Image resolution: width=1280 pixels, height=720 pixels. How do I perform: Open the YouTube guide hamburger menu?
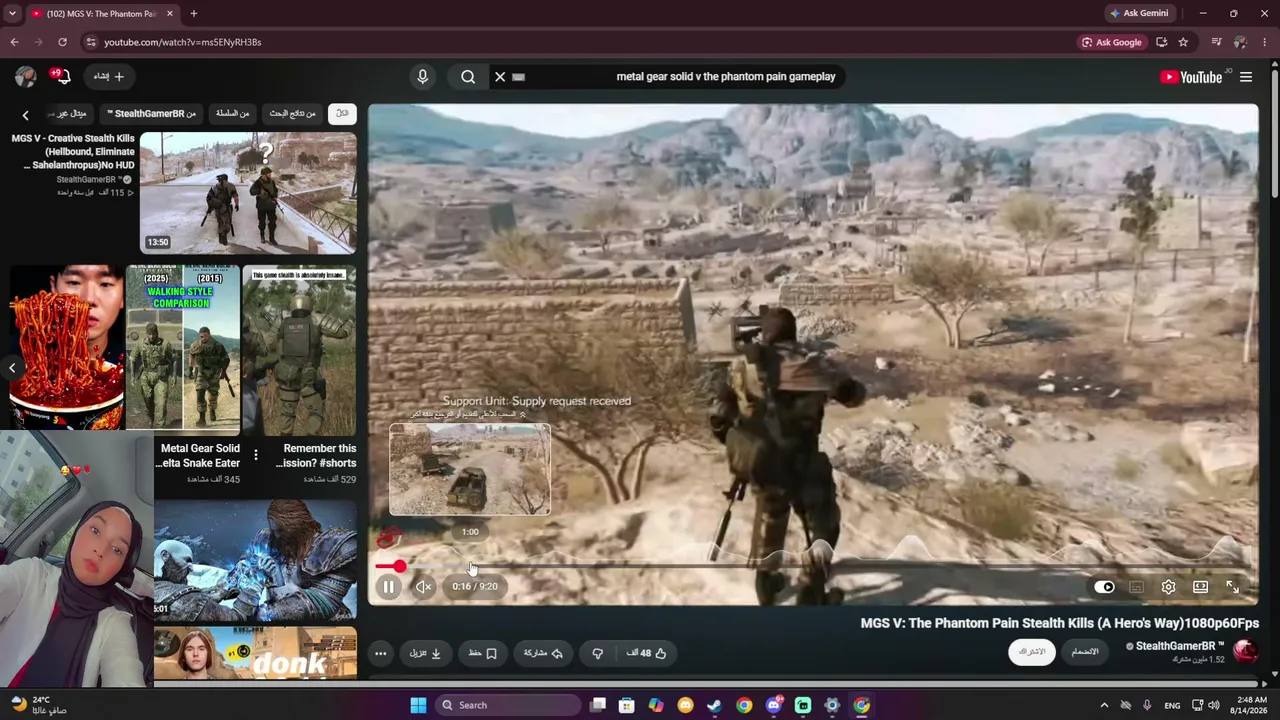tap(1246, 77)
